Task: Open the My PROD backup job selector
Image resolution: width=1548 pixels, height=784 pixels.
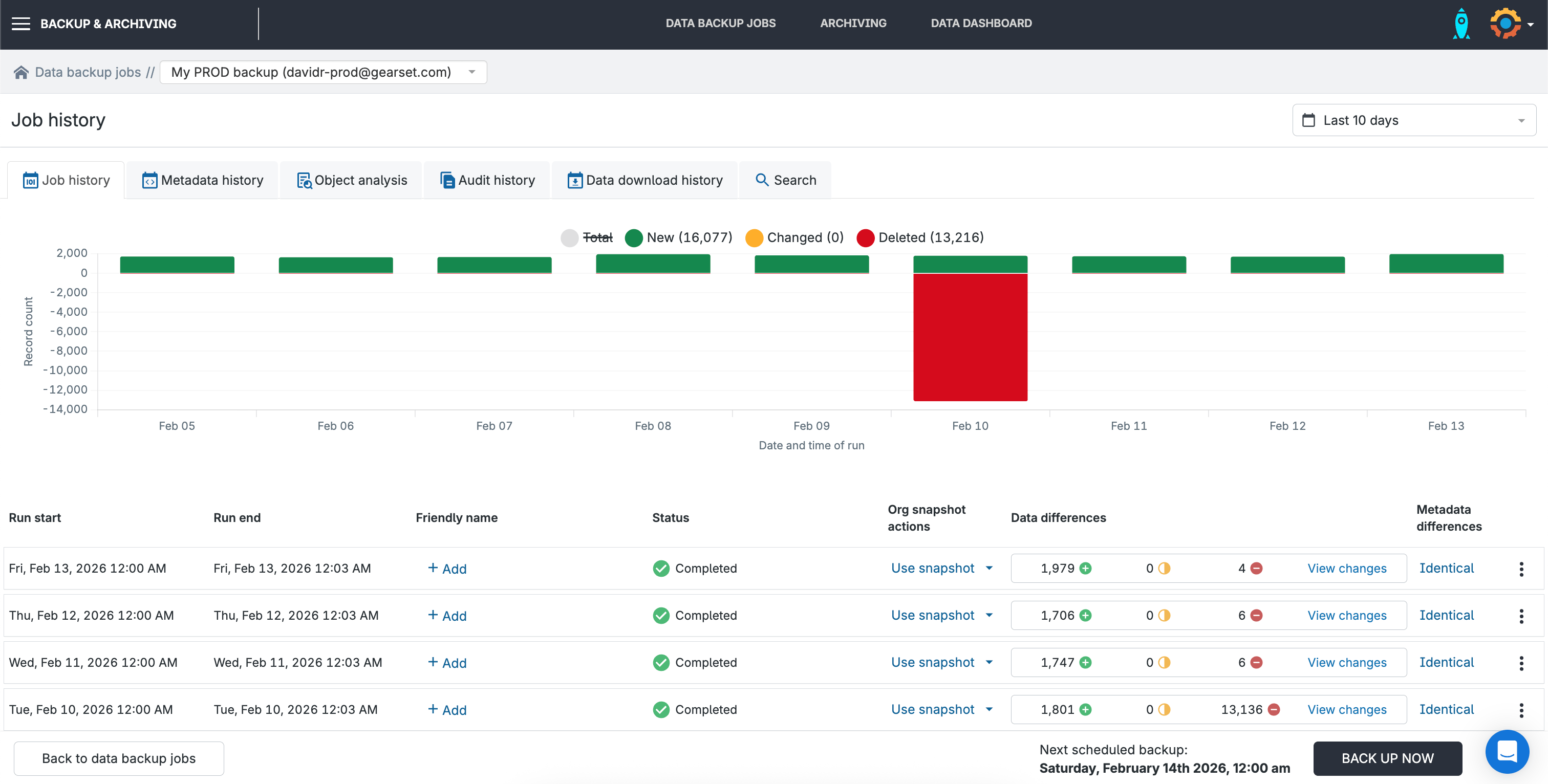Action: point(324,72)
